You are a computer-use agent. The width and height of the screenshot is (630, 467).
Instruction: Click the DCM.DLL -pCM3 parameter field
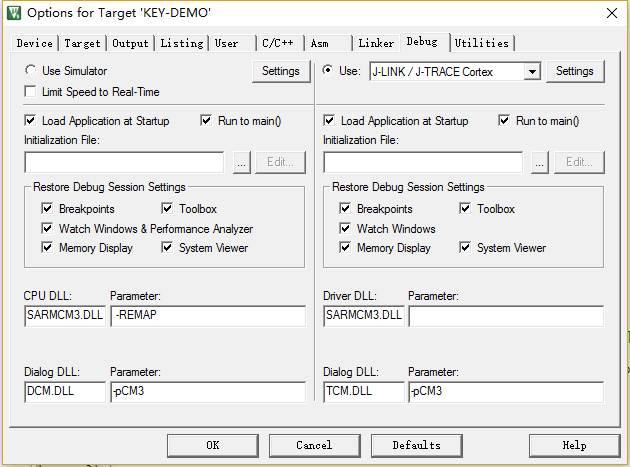pos(208,392)
